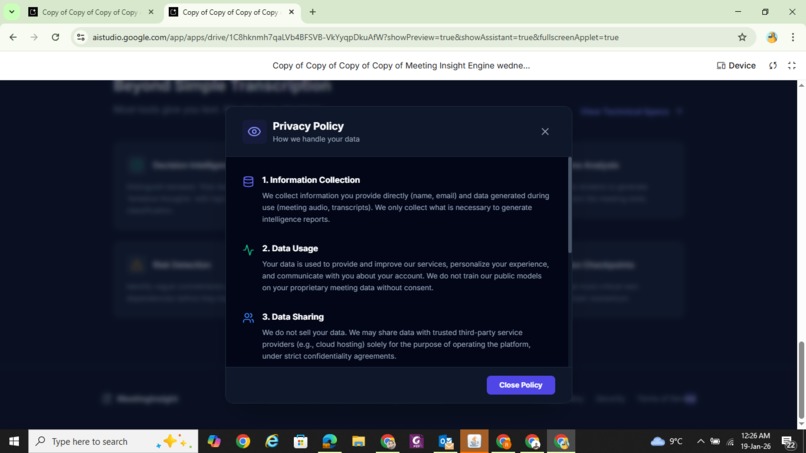Open the purple PDF app on the taskbar

(416, 441)
